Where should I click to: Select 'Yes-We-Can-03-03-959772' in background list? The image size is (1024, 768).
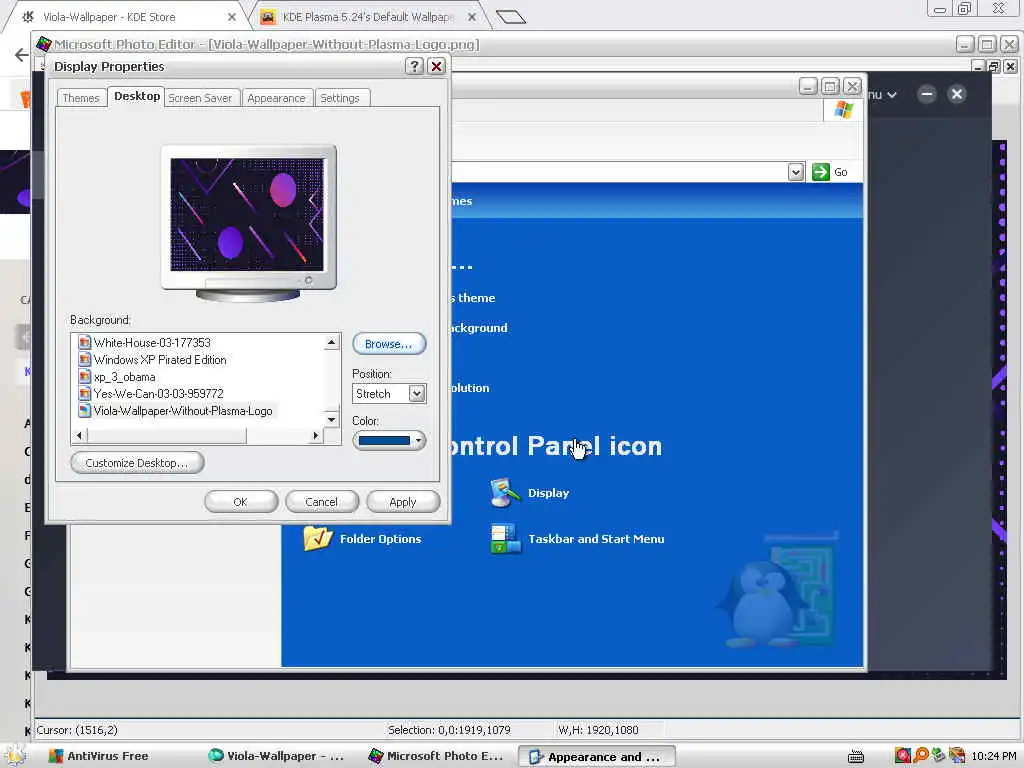point(159,394)
